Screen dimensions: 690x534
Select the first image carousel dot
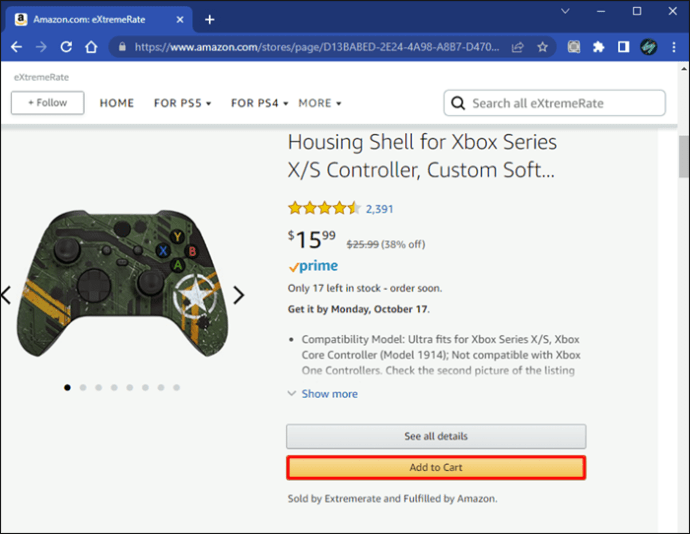tap(67, 387)
